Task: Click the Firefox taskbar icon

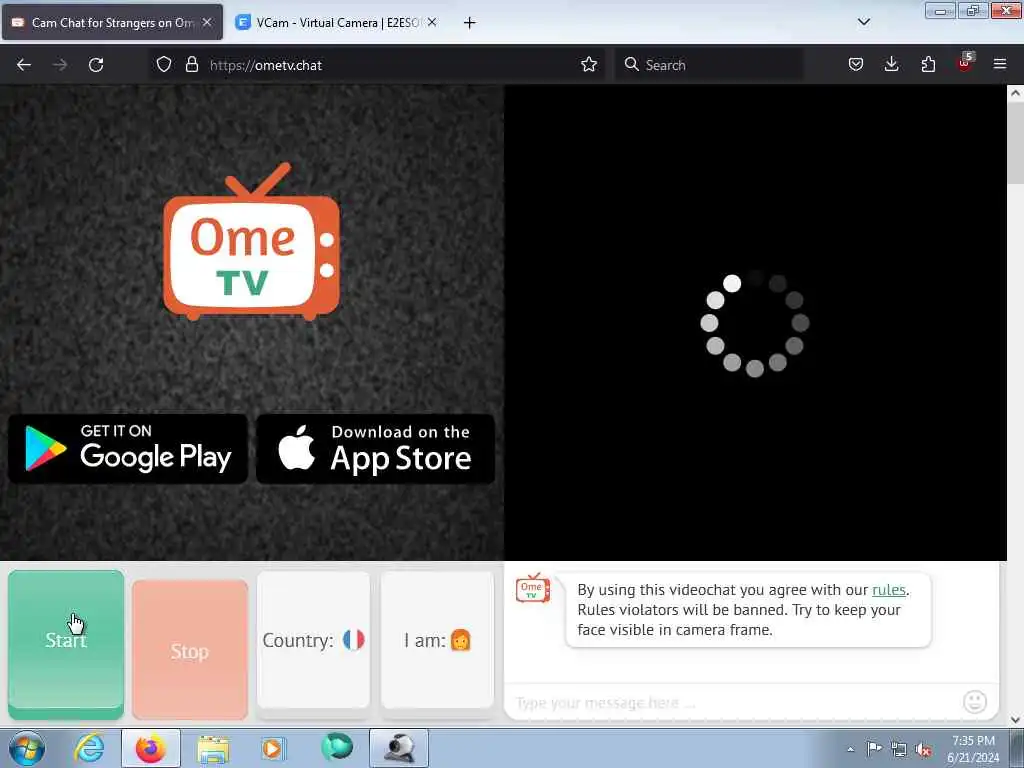Action: tap(151, 748)
